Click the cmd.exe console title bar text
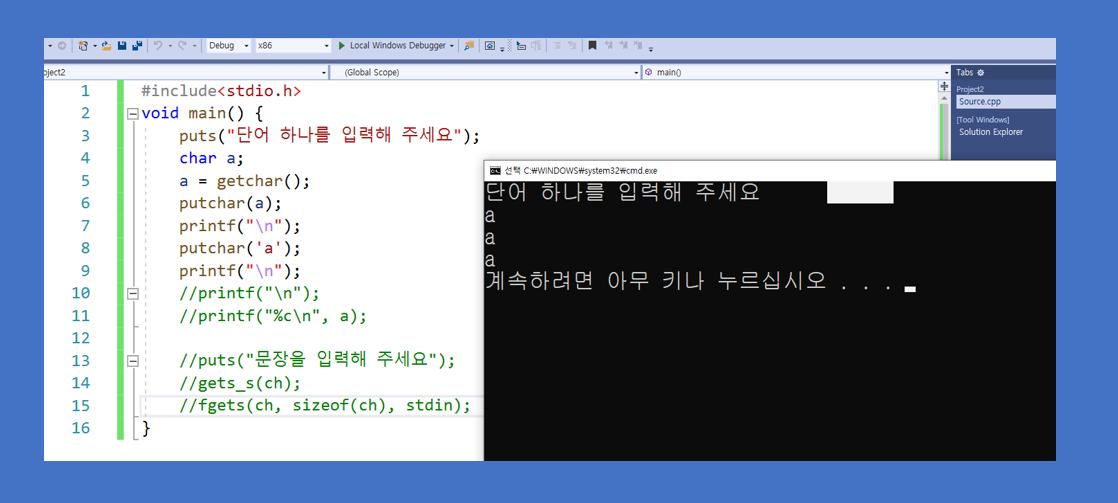Viewport: 1118px width, 503px height. 580,171
